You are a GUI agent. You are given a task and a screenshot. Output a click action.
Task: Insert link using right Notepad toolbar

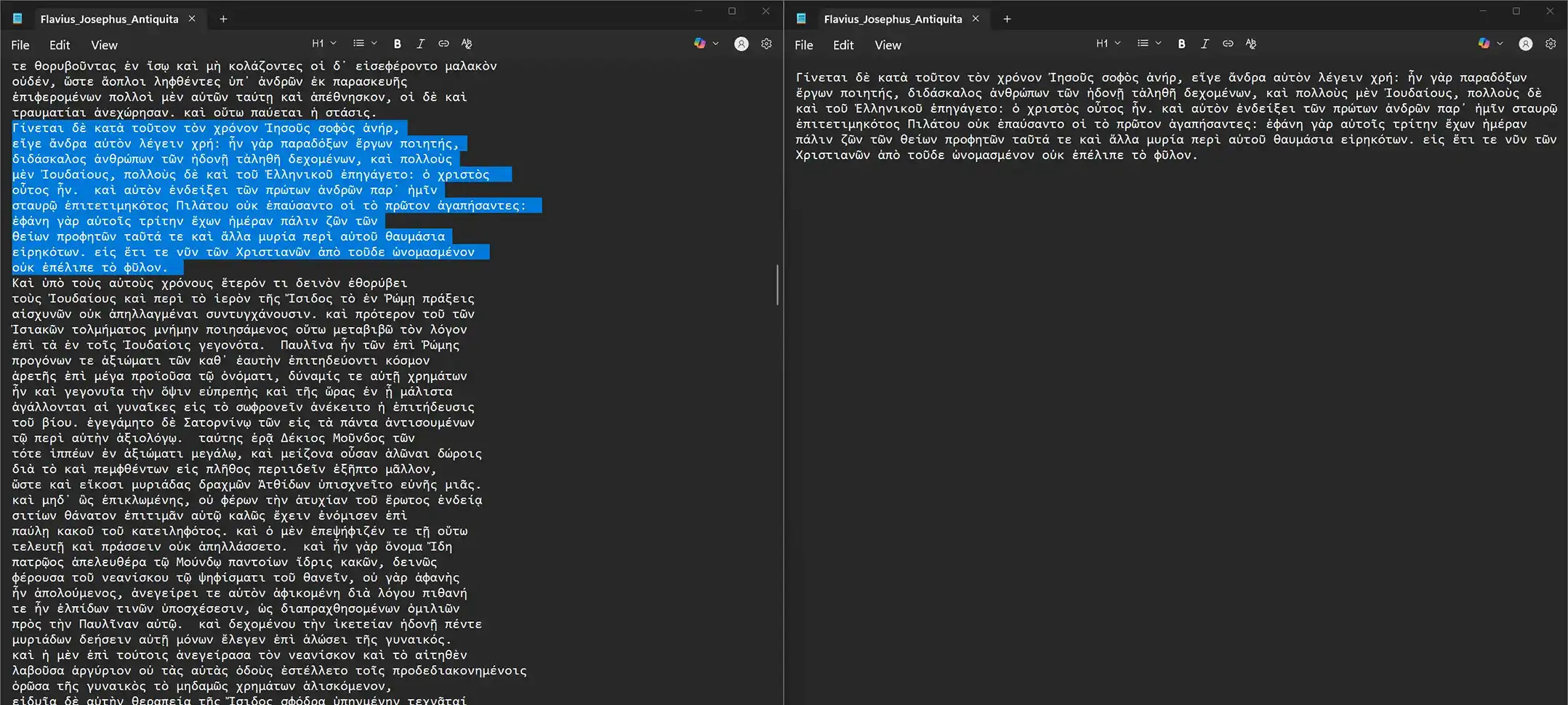tap(1228, 44)
